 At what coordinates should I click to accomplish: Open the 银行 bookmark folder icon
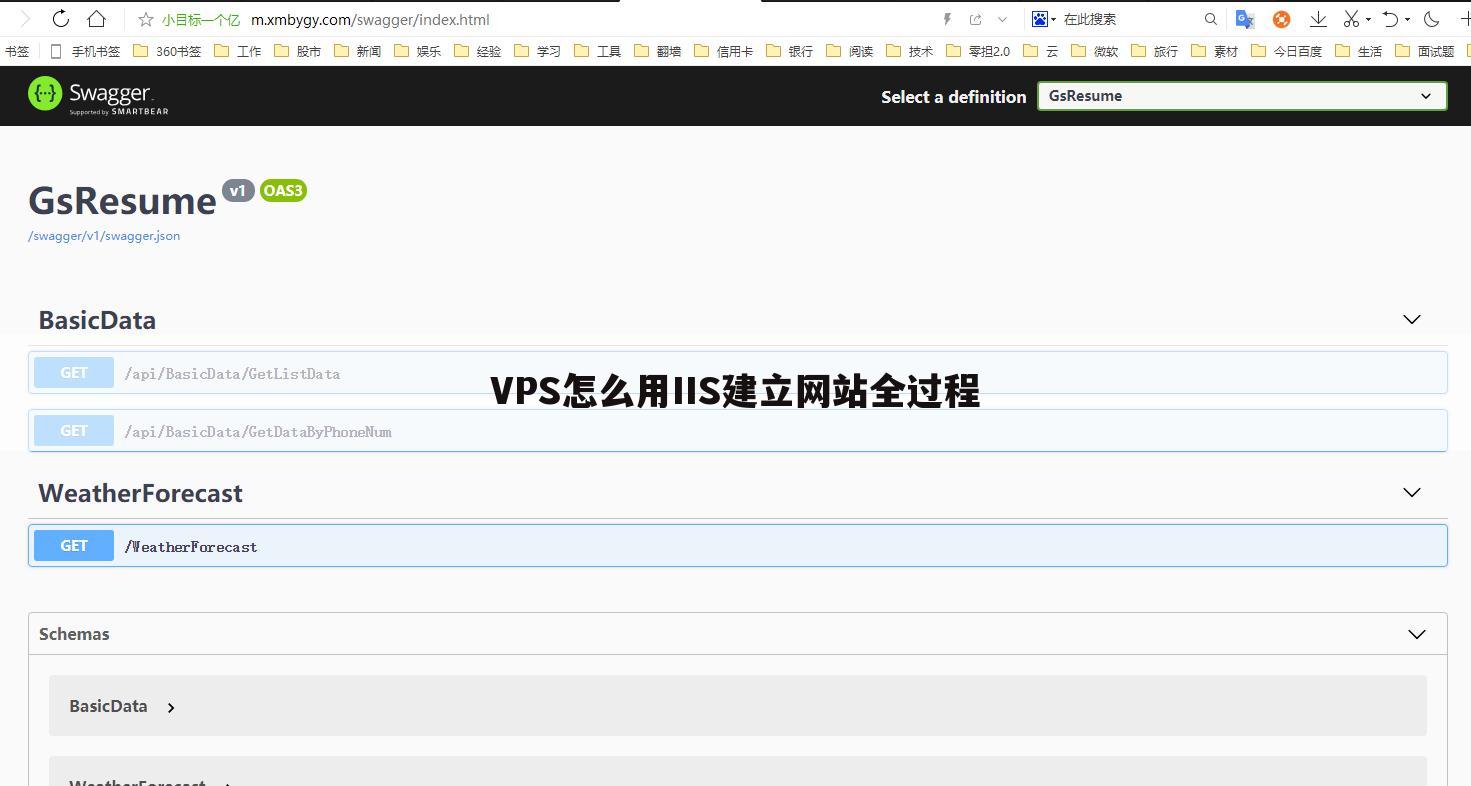774,50
